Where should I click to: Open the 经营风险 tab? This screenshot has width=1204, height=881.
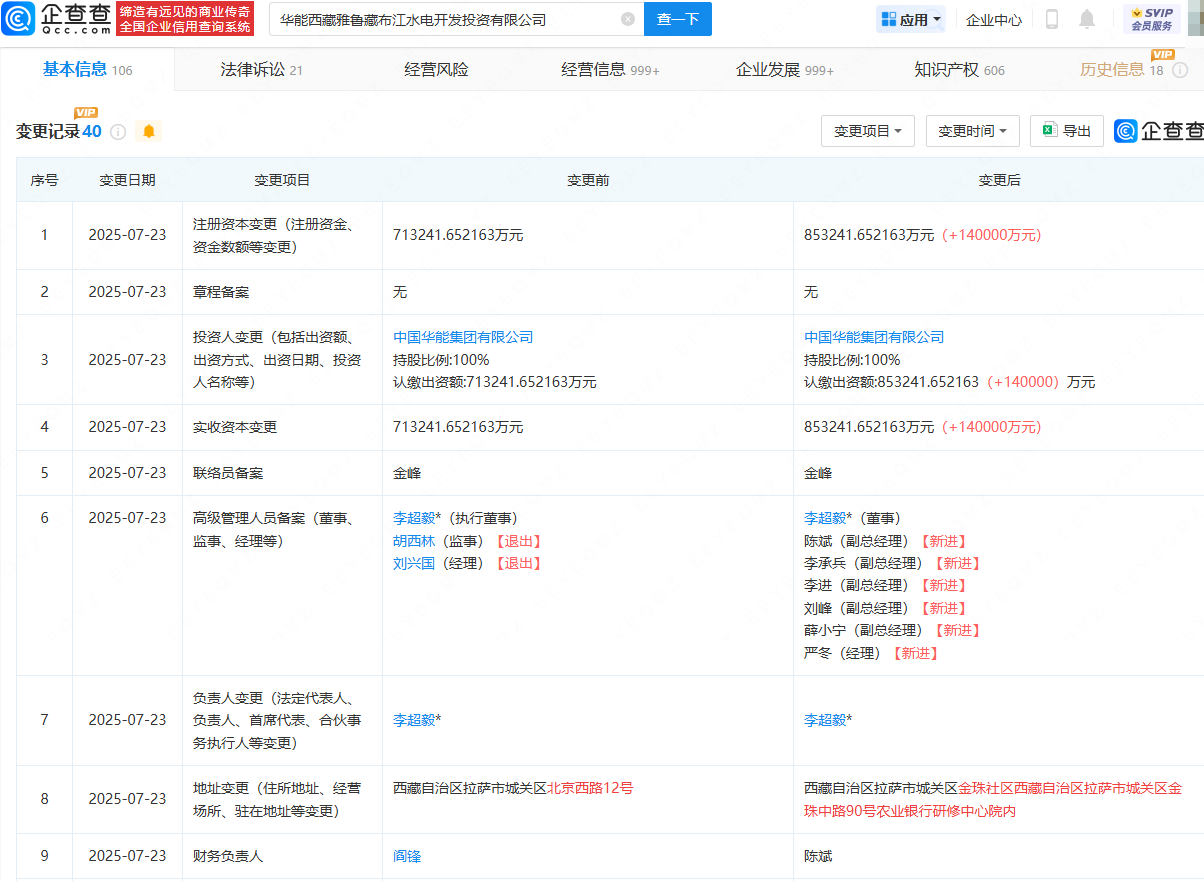[x=436, y=70]
